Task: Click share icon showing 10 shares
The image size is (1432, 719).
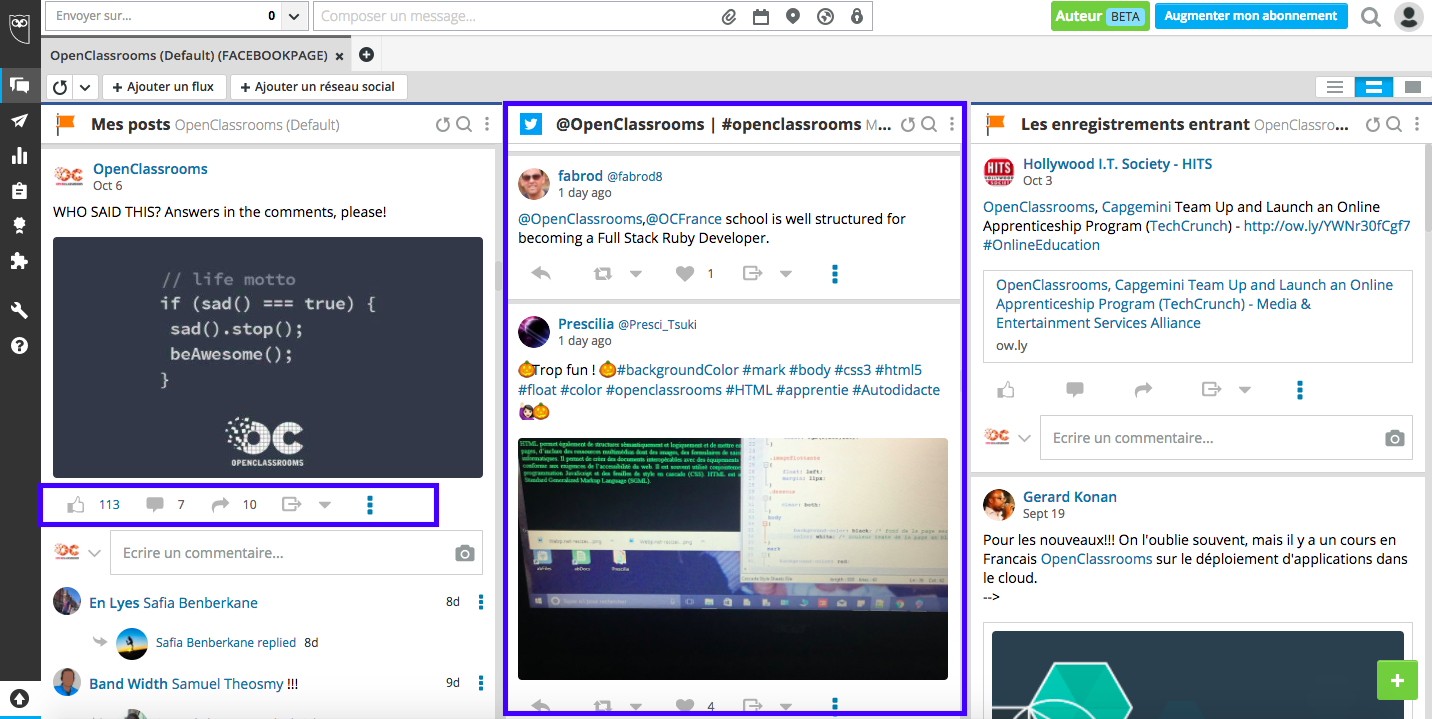Action: [x=221, y=505]
